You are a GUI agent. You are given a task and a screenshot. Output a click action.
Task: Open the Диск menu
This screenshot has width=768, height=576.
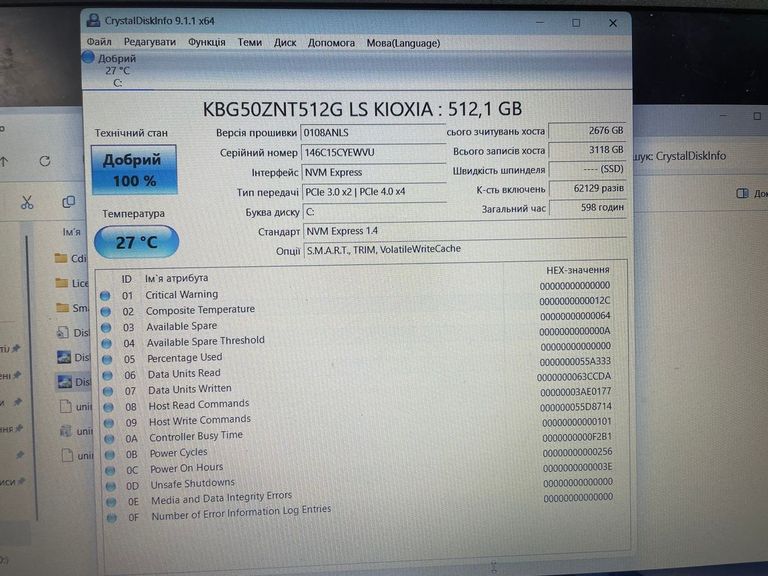pyautogui.click(x=285, y=43)
